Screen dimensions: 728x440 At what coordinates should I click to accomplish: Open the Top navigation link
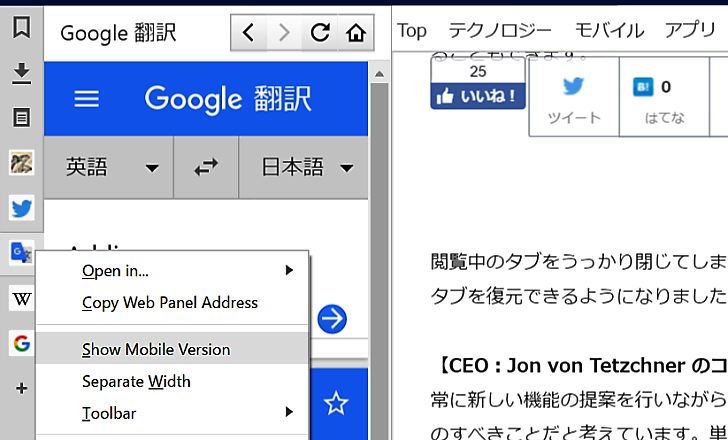tap(411, 31)
